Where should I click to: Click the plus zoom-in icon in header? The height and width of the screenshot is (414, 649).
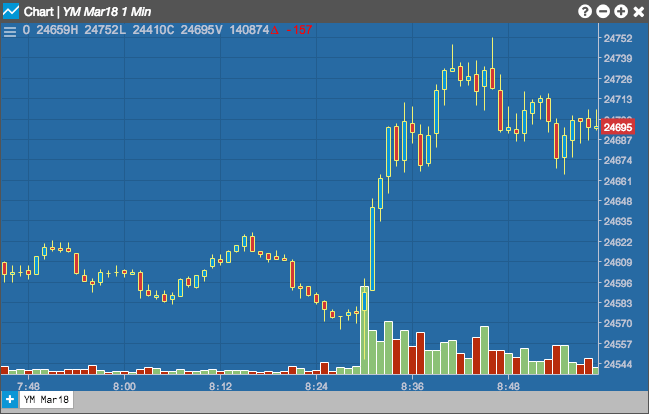pos(621,11)
